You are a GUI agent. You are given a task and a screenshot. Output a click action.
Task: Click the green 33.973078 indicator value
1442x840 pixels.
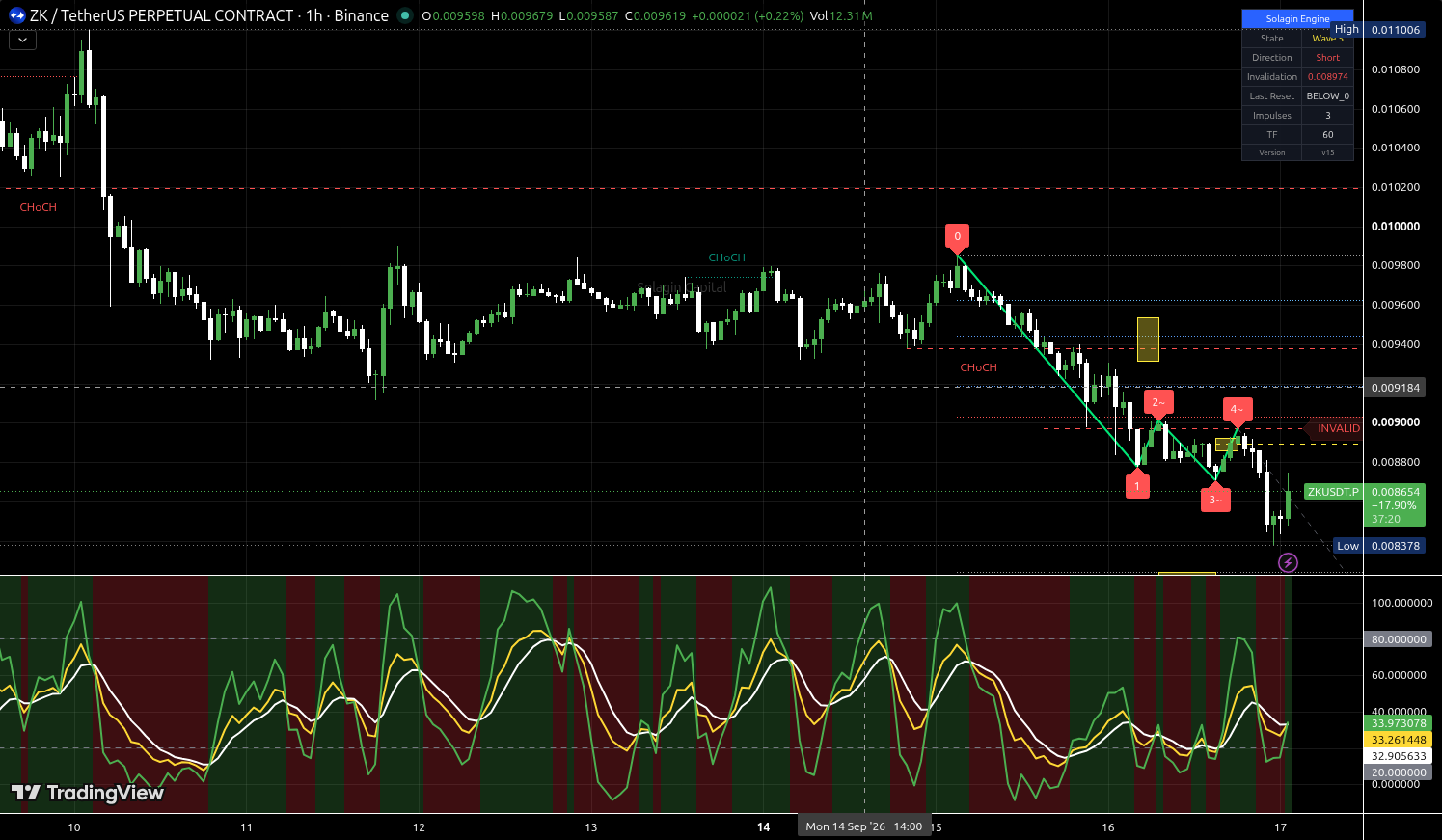(x=1399, y=723)
